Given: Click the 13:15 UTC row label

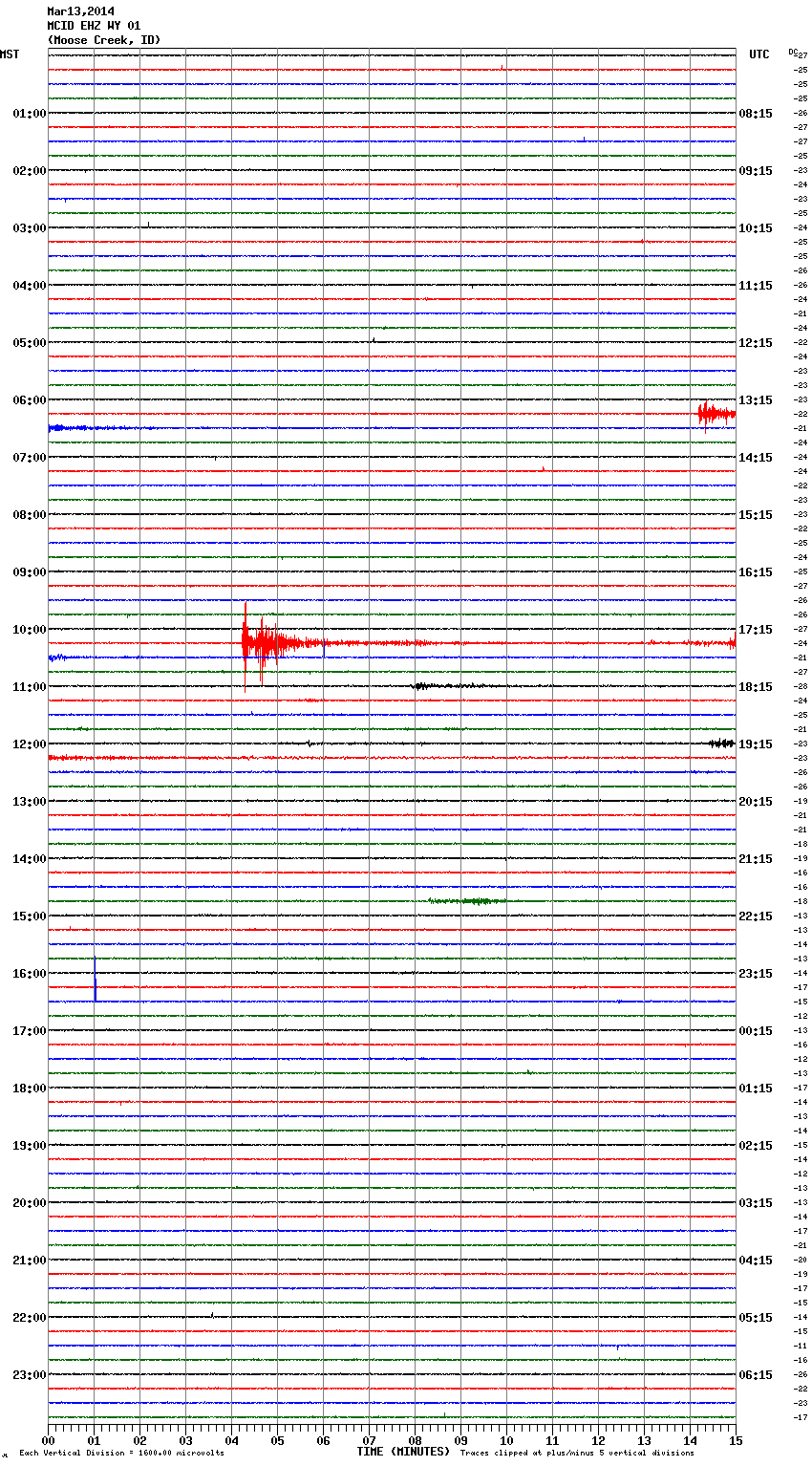Looking at the screenshot, I should tap(756, 400).
